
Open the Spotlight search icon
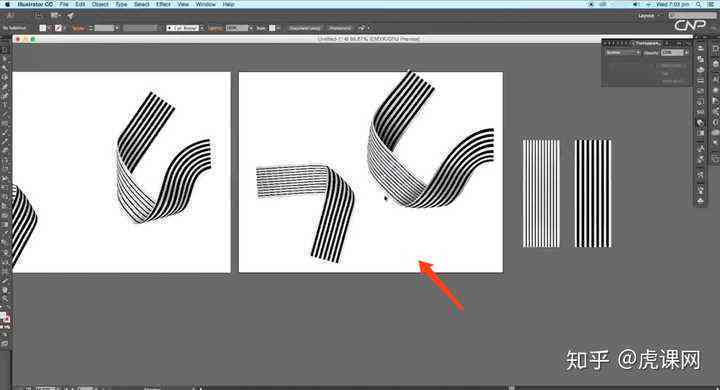698,4
